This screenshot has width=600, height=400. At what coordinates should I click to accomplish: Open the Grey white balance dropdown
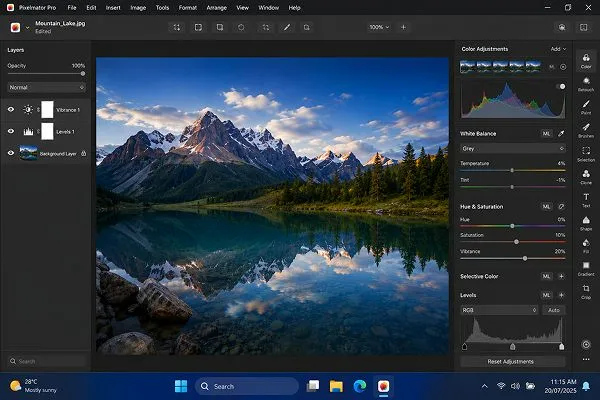point(514,149)
